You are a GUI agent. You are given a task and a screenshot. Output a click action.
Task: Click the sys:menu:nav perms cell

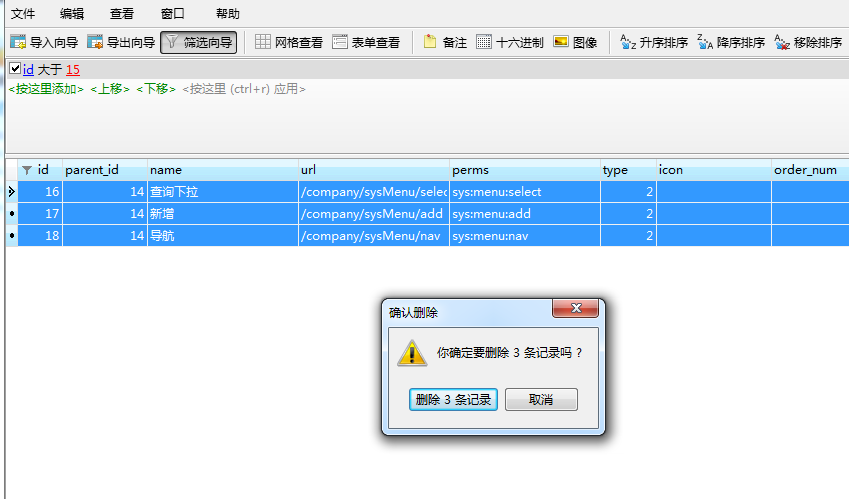point(525,235)
